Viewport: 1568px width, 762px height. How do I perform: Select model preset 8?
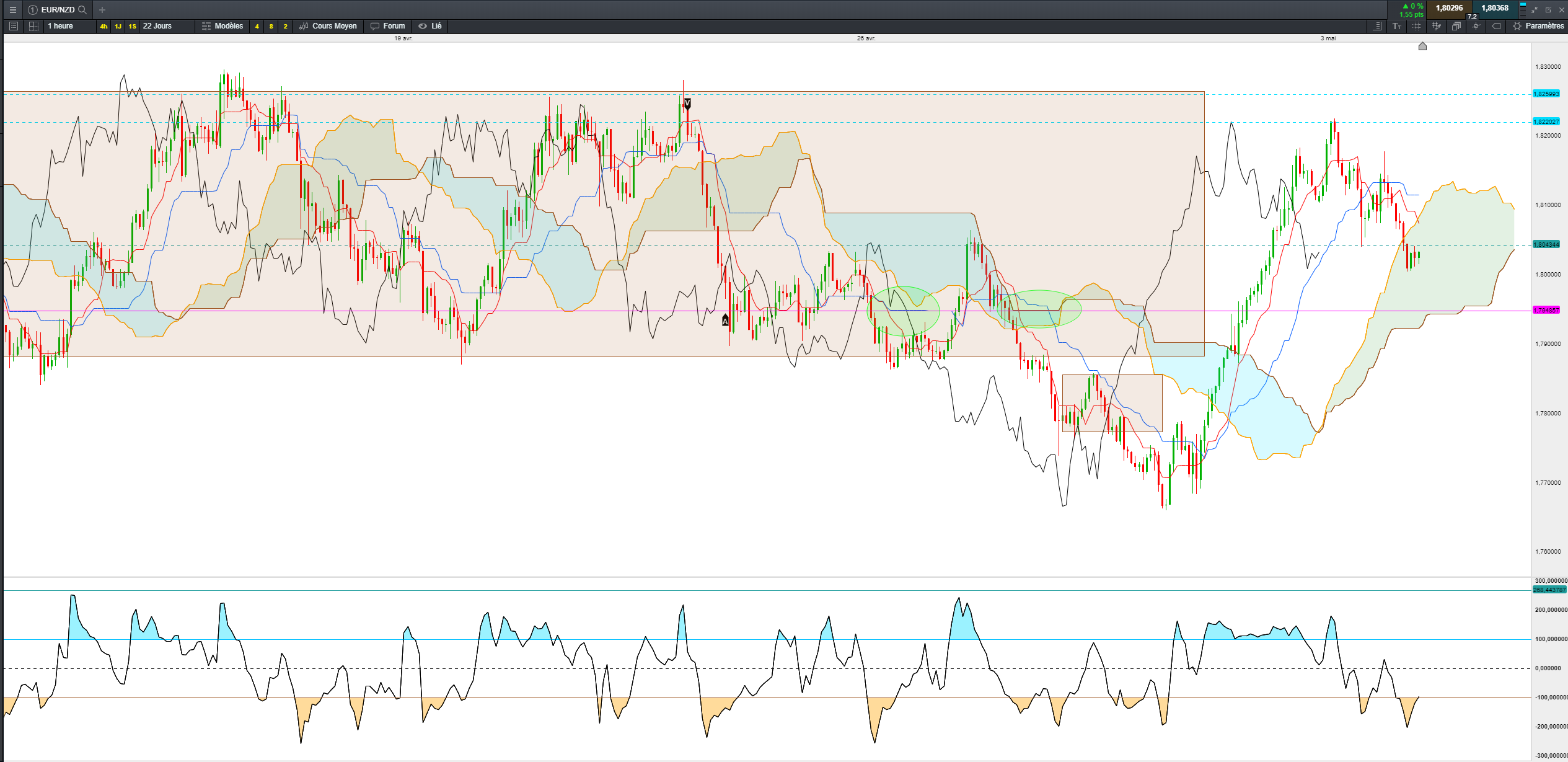271,26
